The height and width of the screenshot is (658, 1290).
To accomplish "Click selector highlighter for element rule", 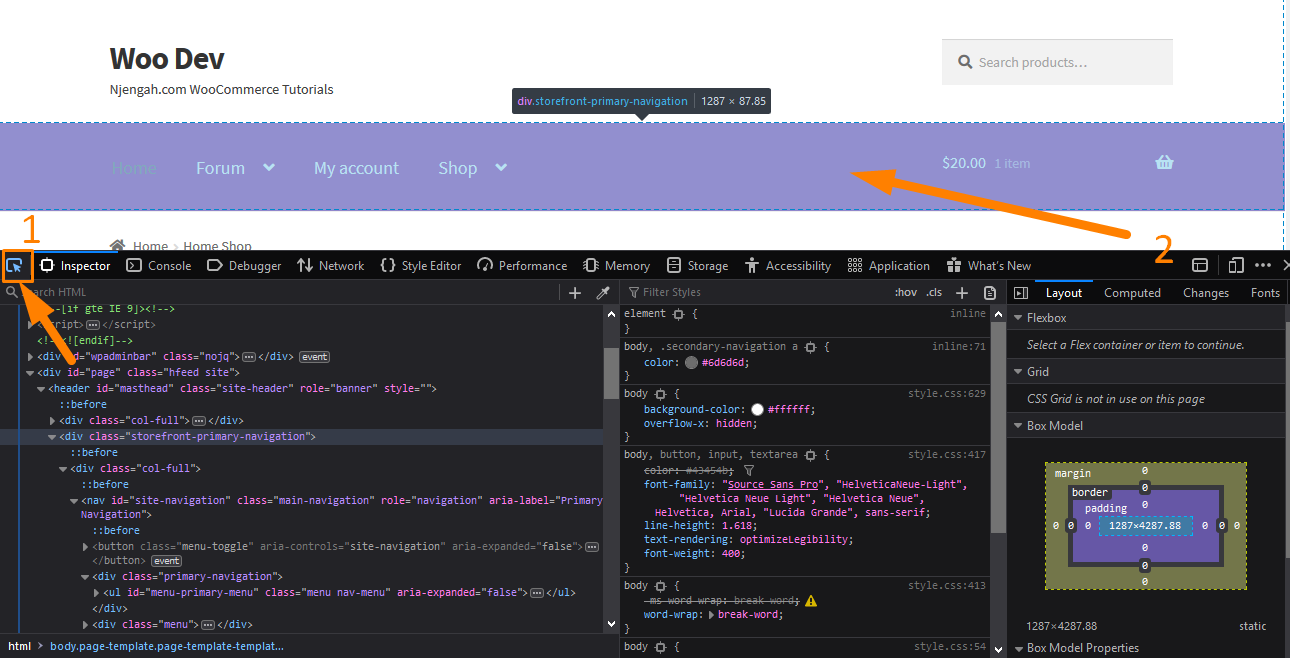I will 678,314.
